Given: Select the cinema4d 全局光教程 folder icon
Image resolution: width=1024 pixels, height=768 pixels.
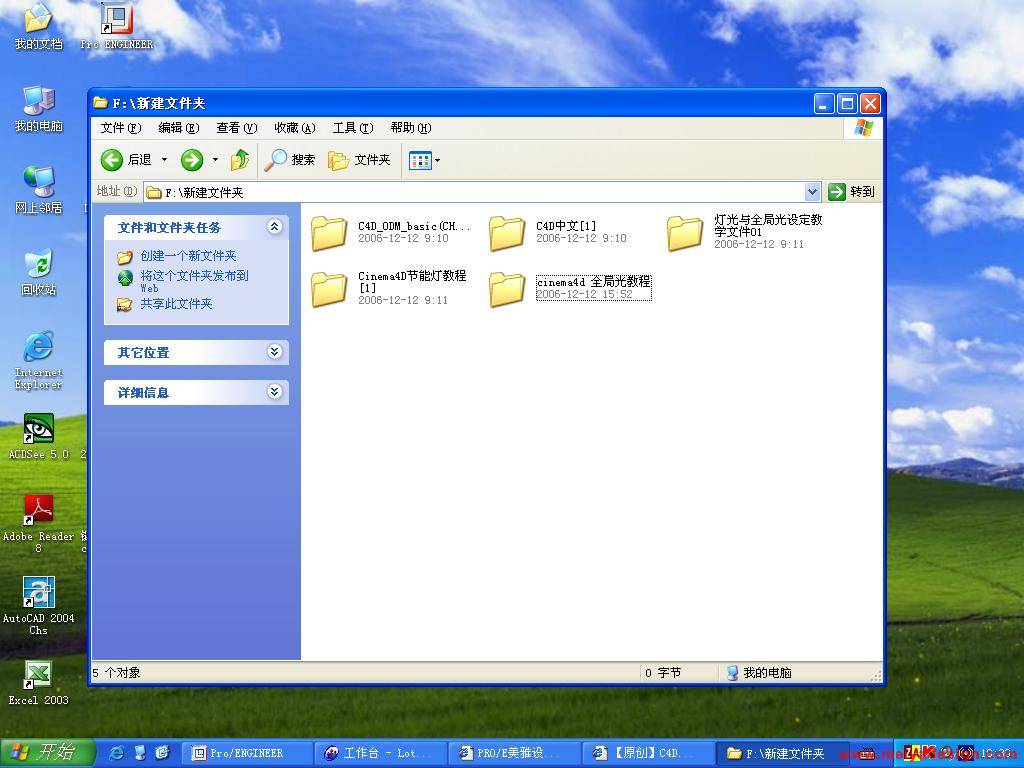Looking at the screenshot, I should (507, 289).
